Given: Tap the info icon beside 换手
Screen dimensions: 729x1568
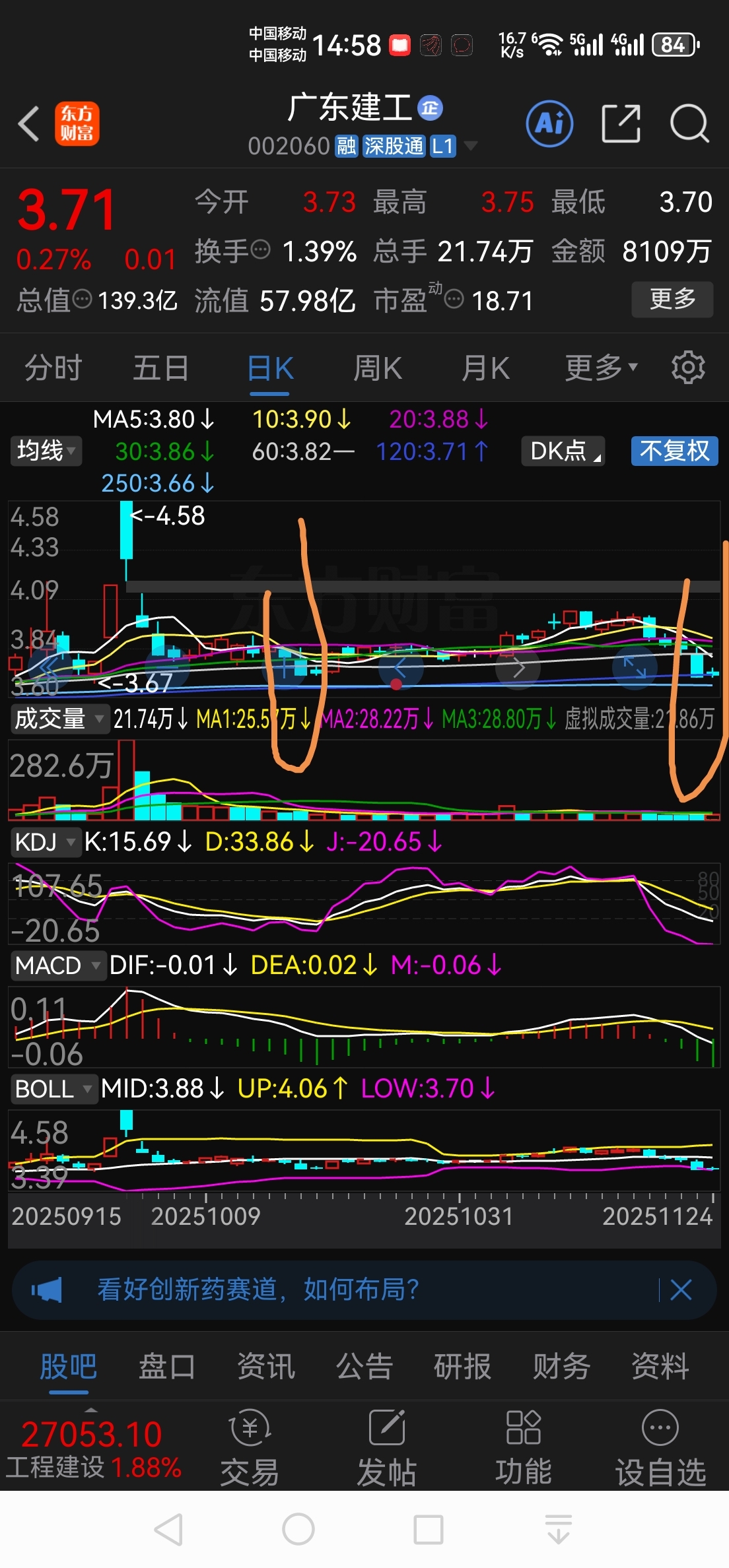Looking at the screenshot, I should [261, 250].
